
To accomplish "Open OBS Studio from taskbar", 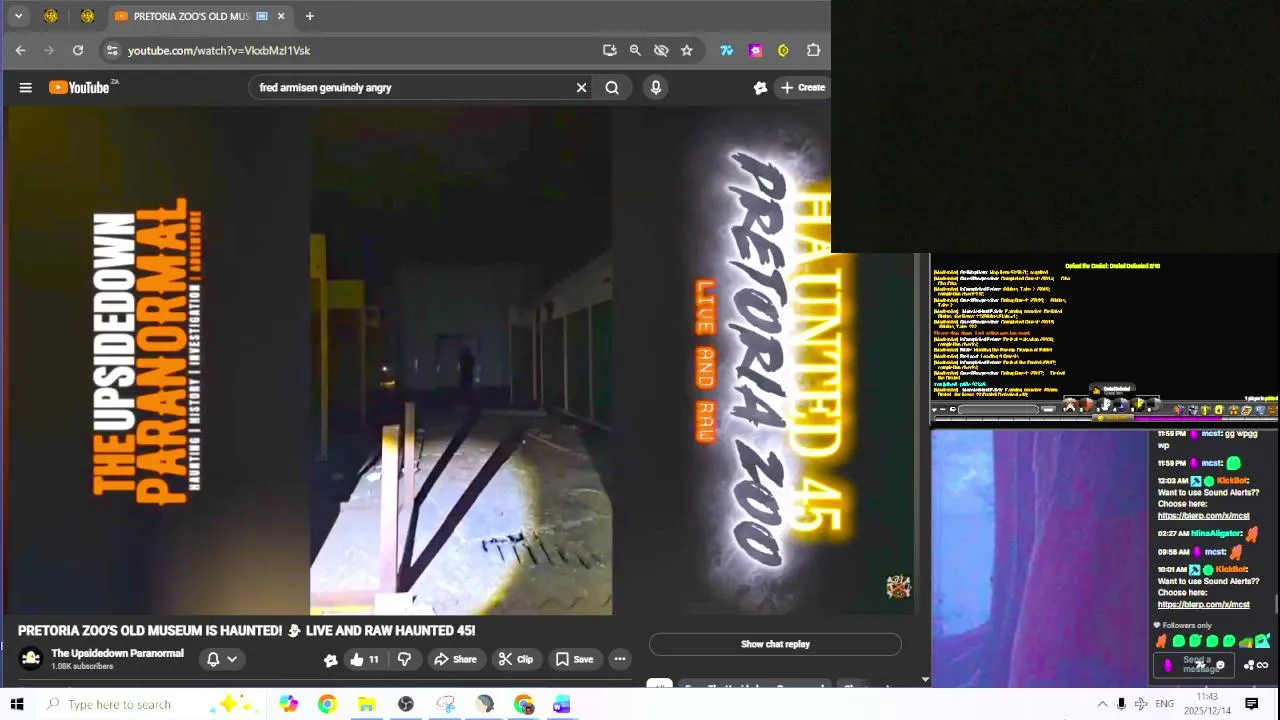I will (x=405, y=704).
